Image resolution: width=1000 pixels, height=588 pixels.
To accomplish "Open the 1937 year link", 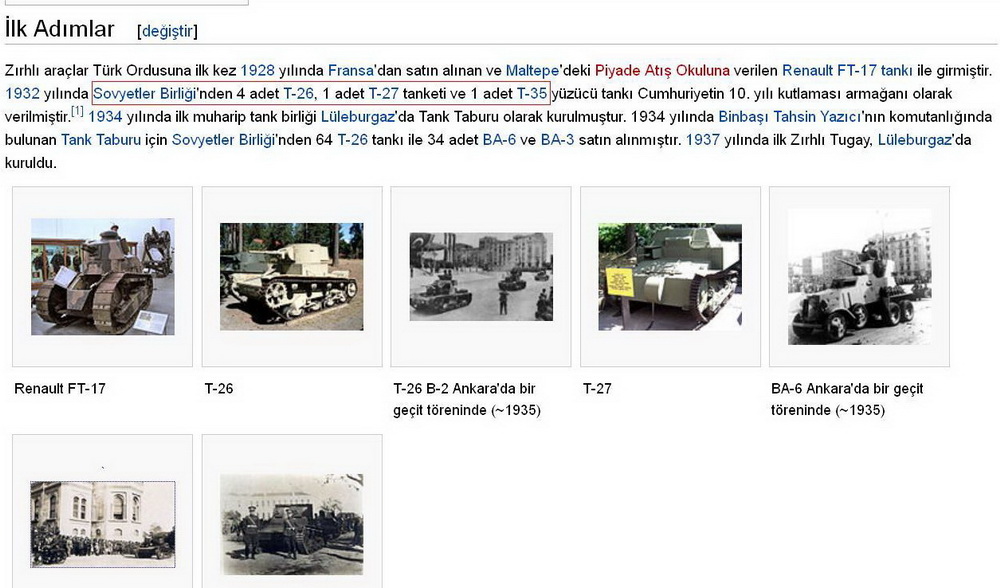I will [703, 140].
